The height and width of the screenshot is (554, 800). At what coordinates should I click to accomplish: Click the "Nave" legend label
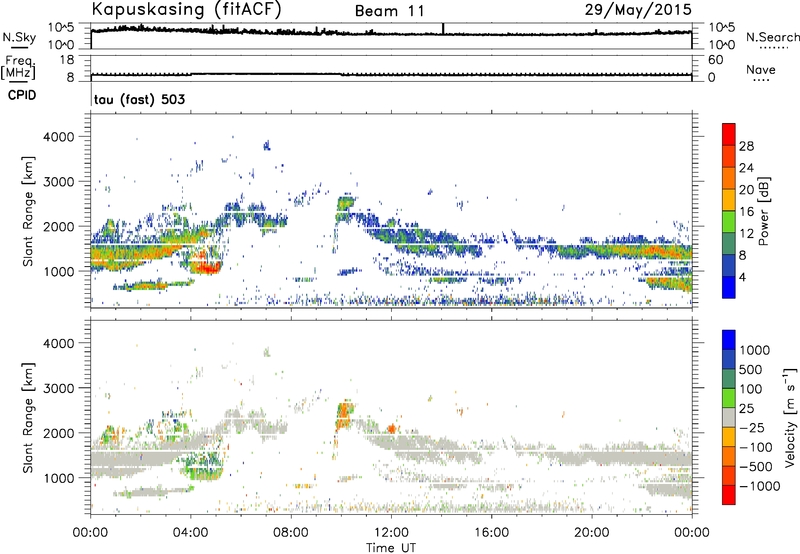coord(760,69)
